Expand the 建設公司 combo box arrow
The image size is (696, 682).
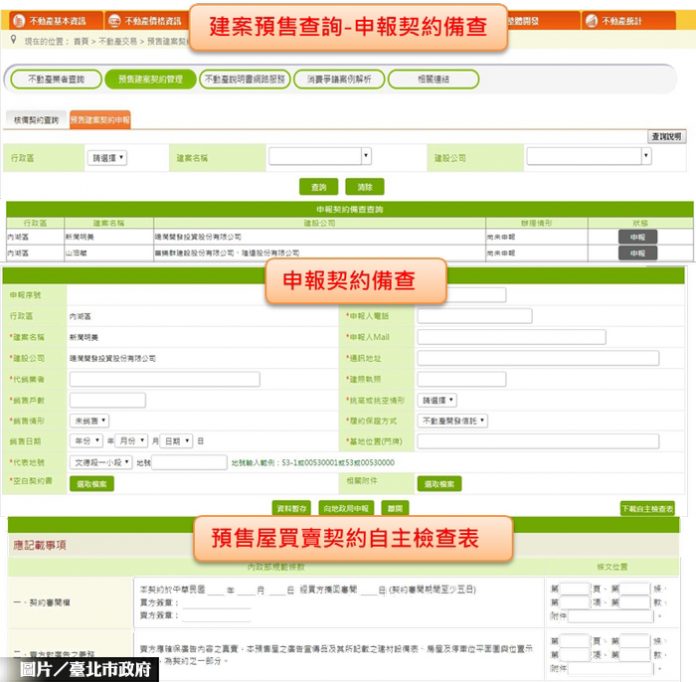pos(646,156)
